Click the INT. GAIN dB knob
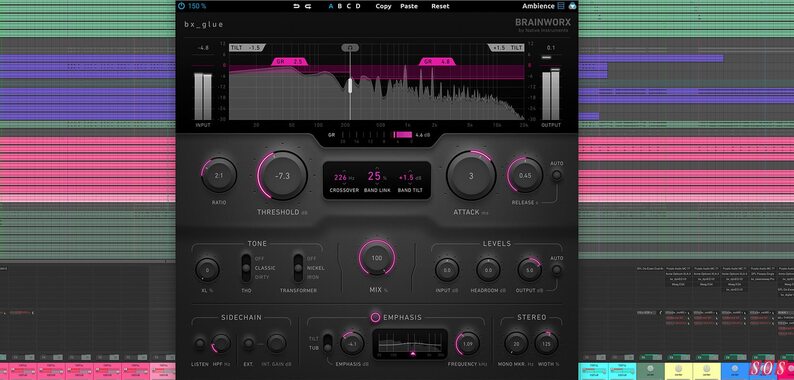 pos(276,344)
